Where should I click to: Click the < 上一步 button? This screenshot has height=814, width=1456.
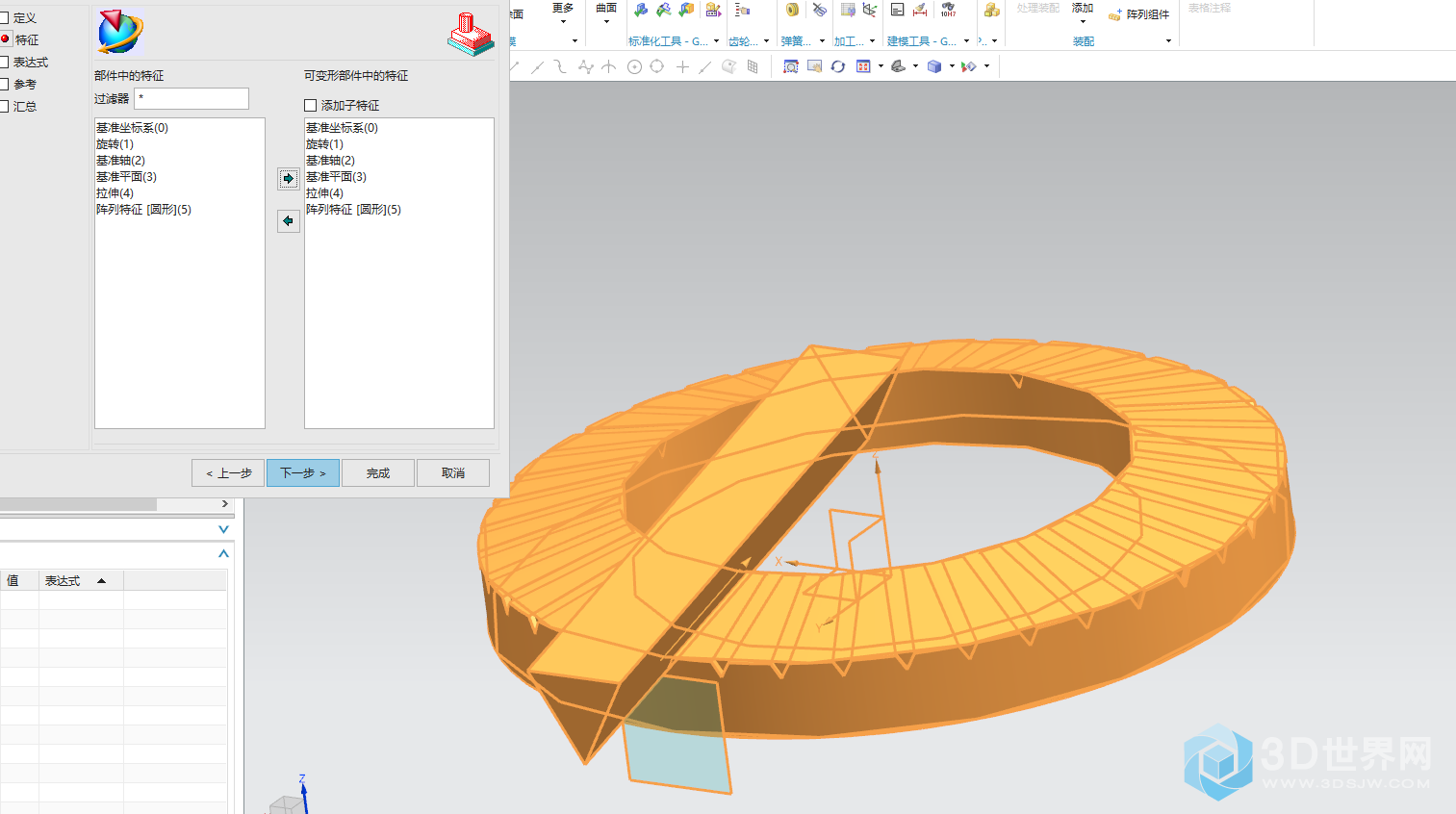(x=228, y=472)
